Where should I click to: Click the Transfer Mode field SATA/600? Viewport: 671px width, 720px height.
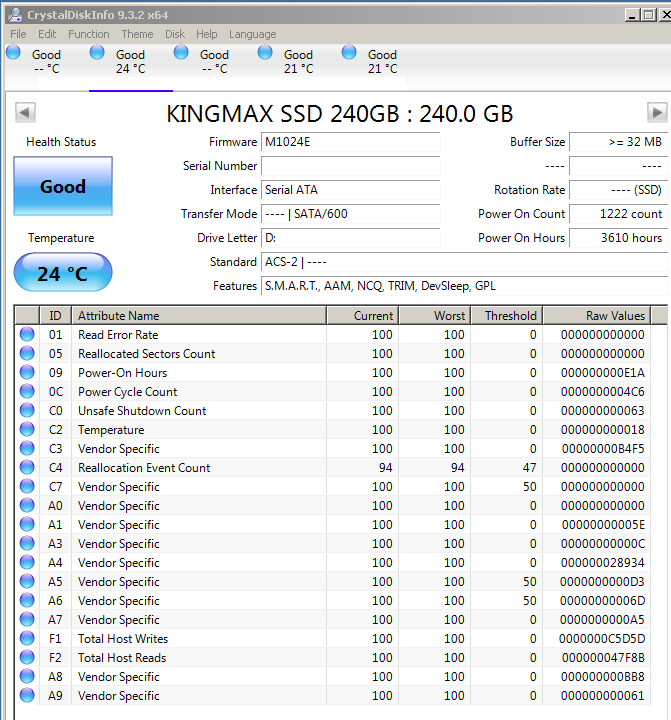tap(350, 214)
